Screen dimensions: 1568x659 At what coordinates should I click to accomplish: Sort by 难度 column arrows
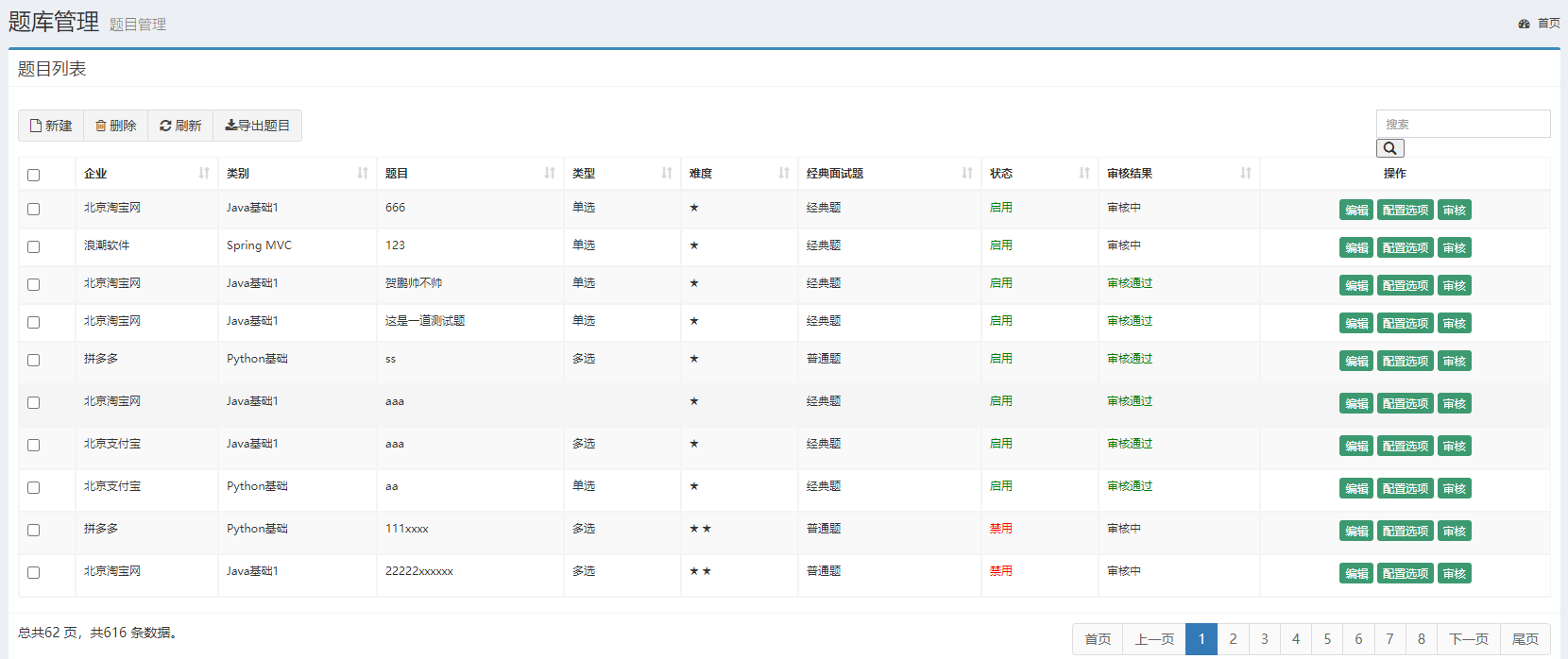click(x=784, y=173)
